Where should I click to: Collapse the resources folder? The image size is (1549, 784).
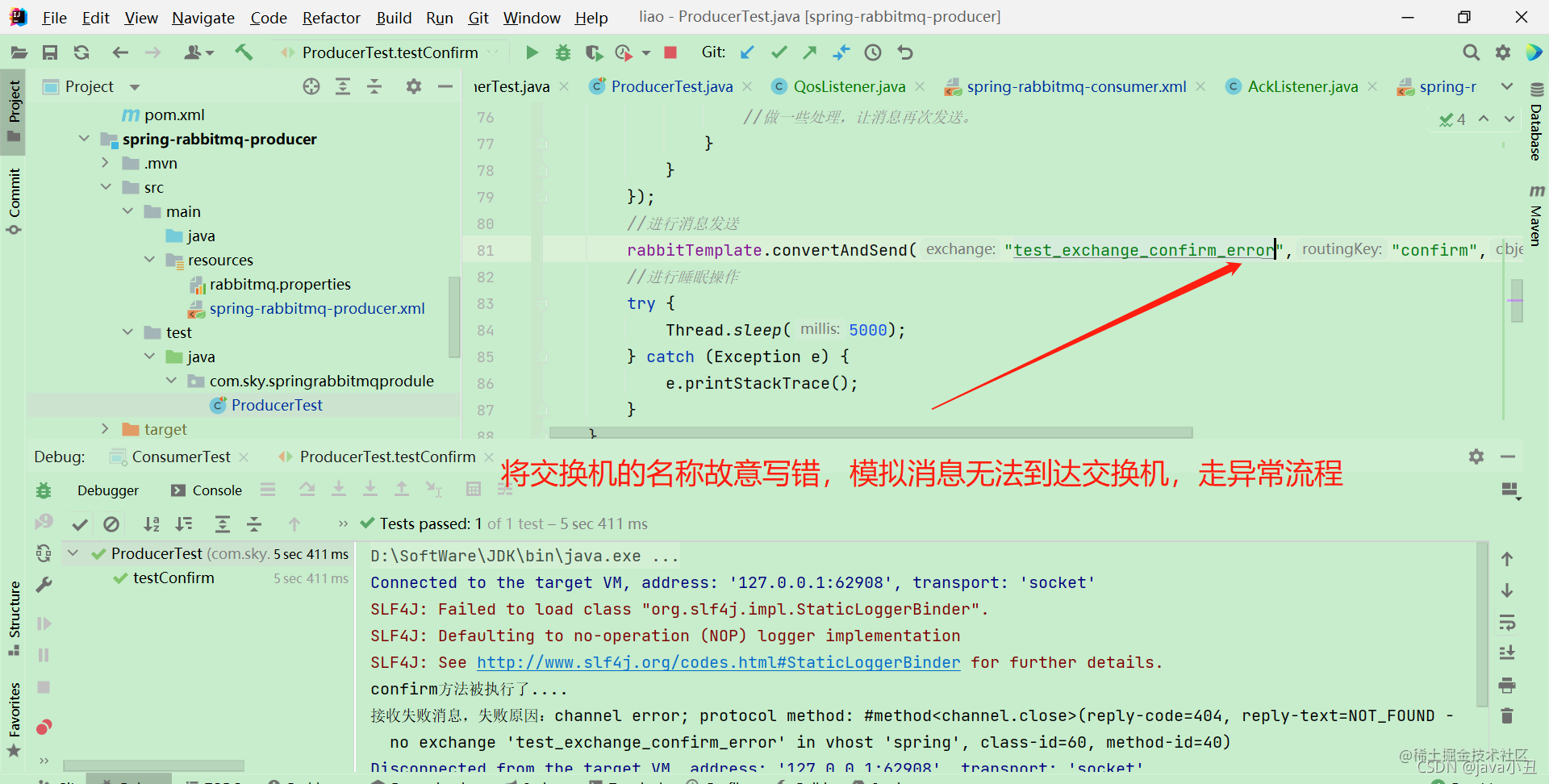click(149, 260)
